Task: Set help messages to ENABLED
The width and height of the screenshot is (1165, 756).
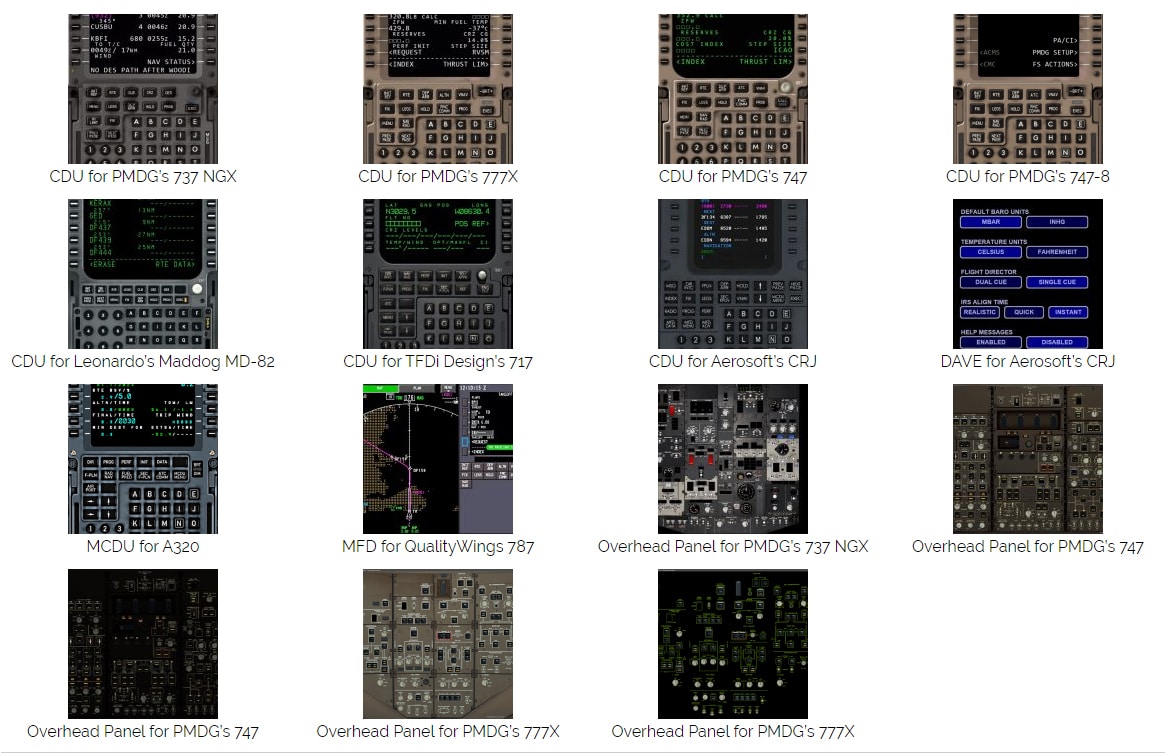Action: (990, 342)
